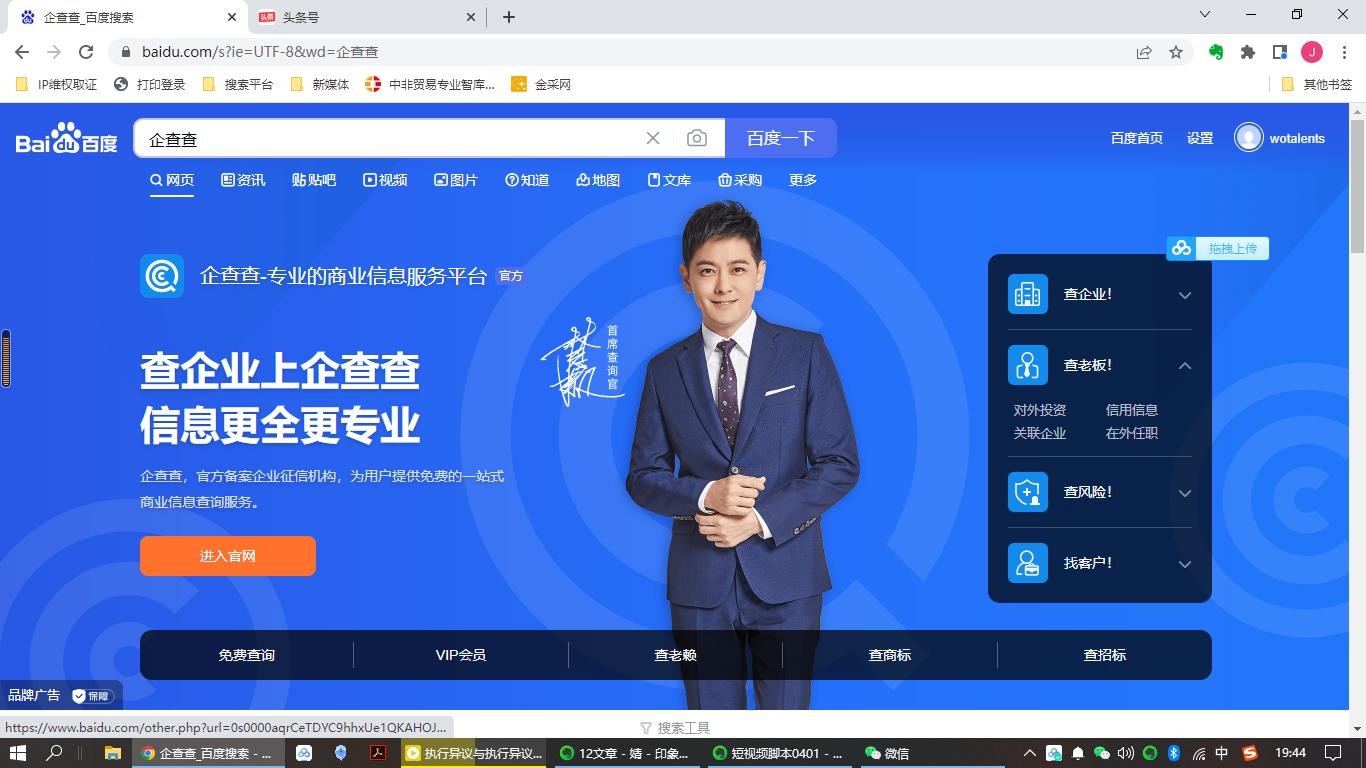This screenshot has height=768, width=1366.
Task: Click inside the search input field
Action: [400, 138]
